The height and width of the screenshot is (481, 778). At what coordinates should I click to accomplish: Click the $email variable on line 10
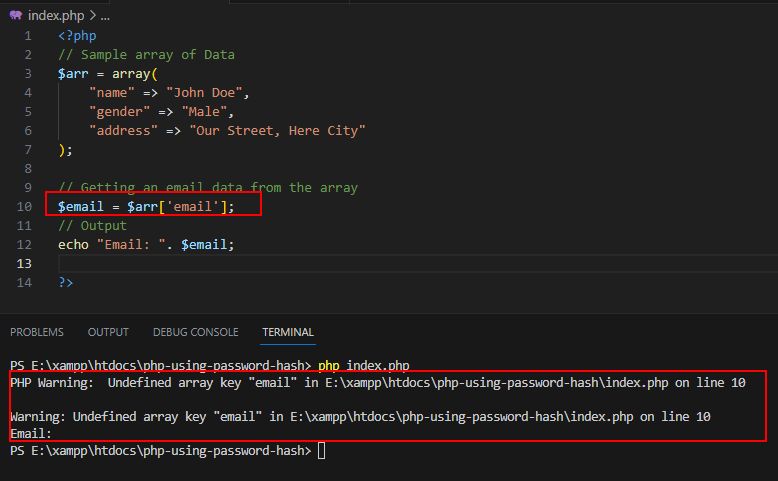coord(81,206)
